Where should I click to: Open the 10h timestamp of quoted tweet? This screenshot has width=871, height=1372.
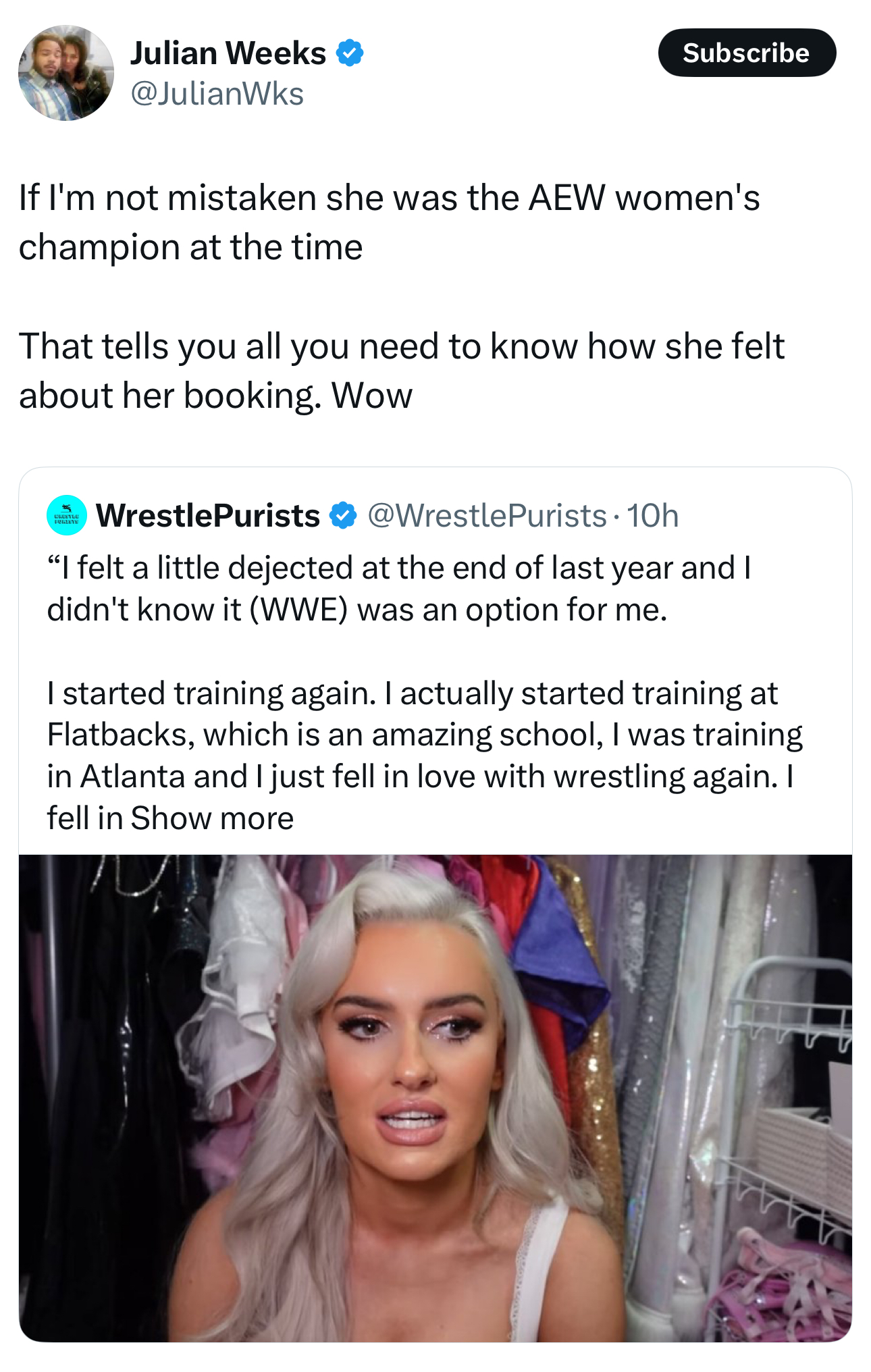652,516
